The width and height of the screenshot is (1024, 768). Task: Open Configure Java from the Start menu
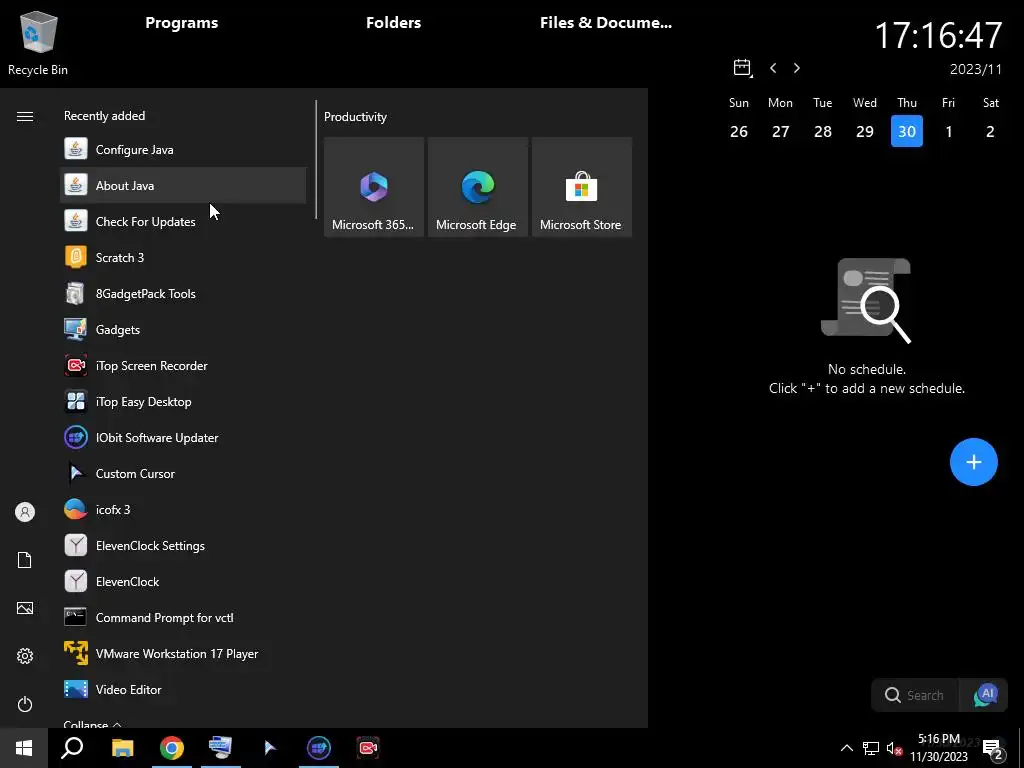point(183,150)
